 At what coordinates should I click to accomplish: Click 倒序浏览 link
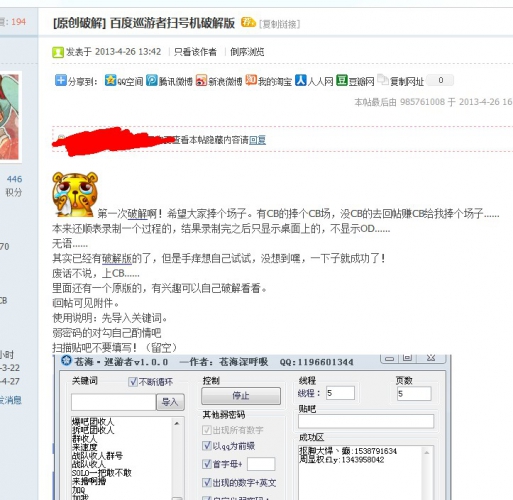pyautogui.click(x=247, y=52)
